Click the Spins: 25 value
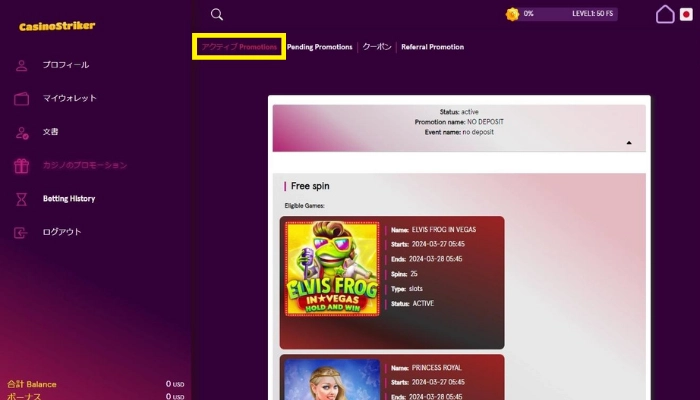 point(414,274)
